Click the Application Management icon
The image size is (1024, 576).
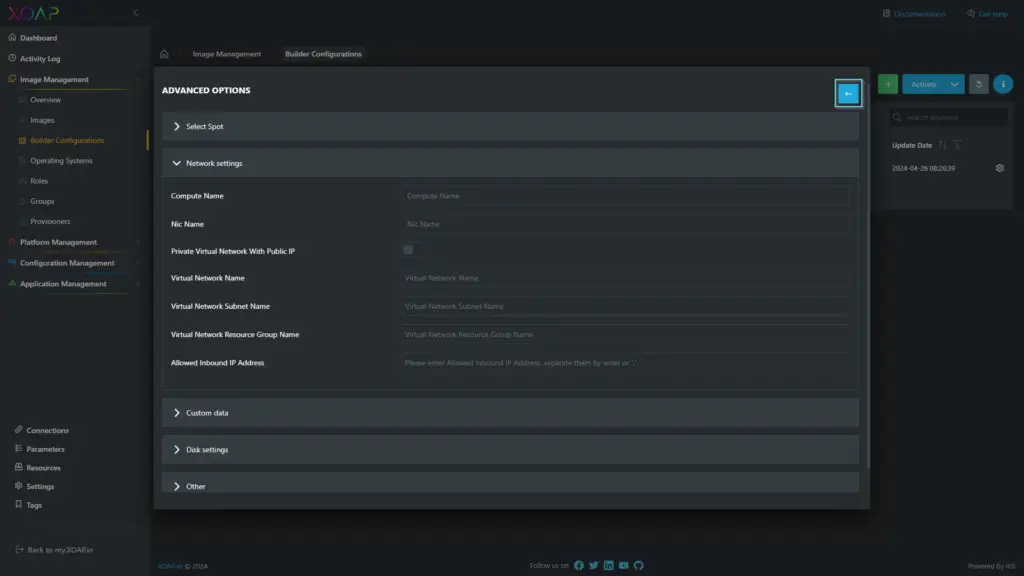coord(12,283)
